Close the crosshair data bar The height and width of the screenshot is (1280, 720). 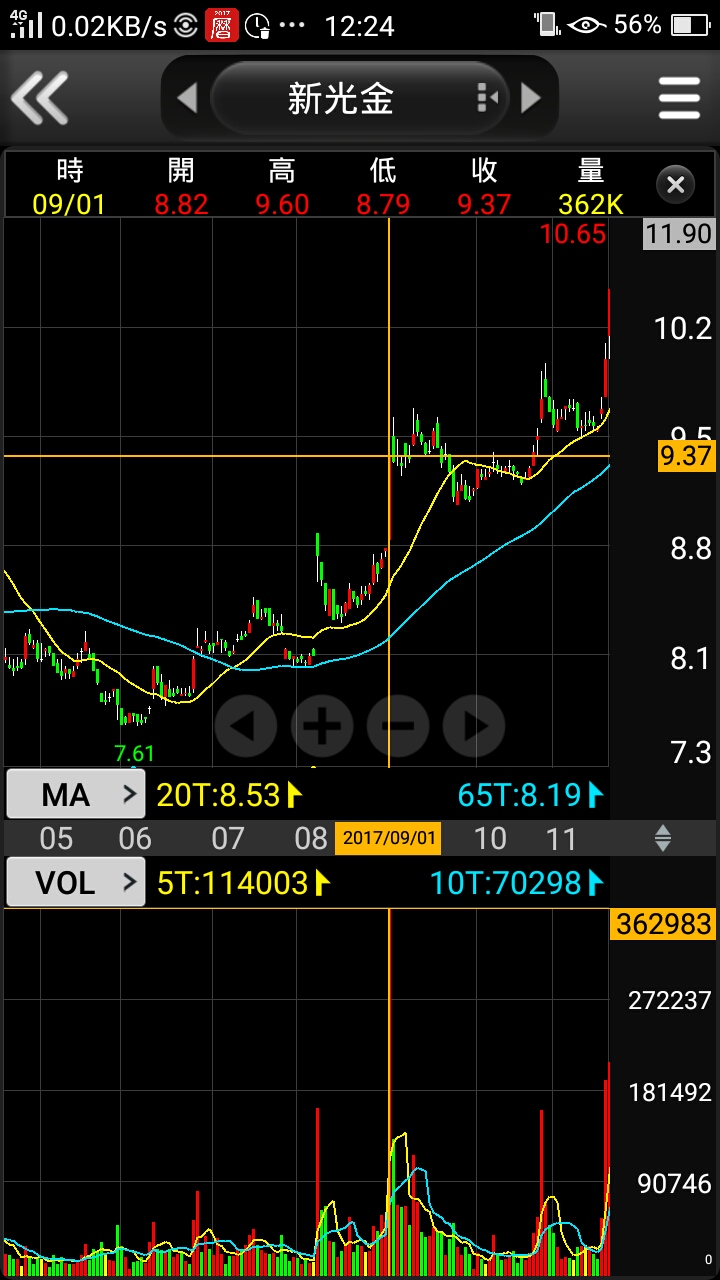[x=675, y=185]
